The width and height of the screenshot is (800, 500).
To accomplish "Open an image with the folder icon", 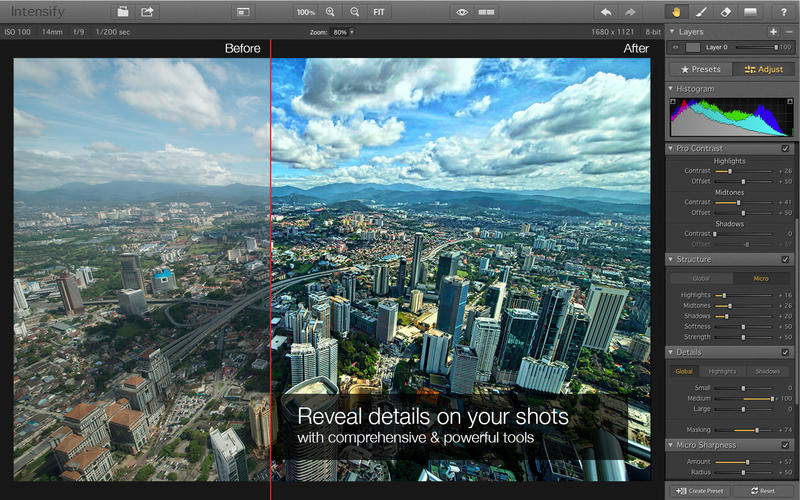I will [123, 12].
